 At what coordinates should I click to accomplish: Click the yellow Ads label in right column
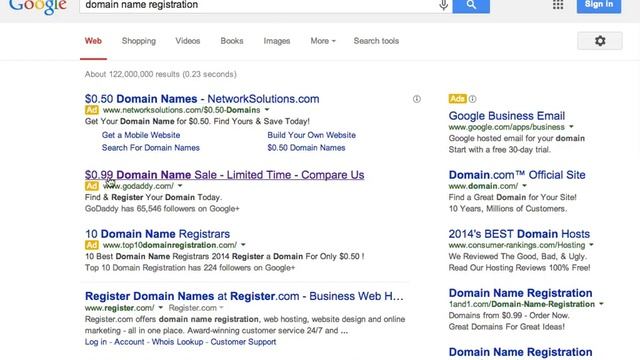pyautogui.click(x=458, y=99)
